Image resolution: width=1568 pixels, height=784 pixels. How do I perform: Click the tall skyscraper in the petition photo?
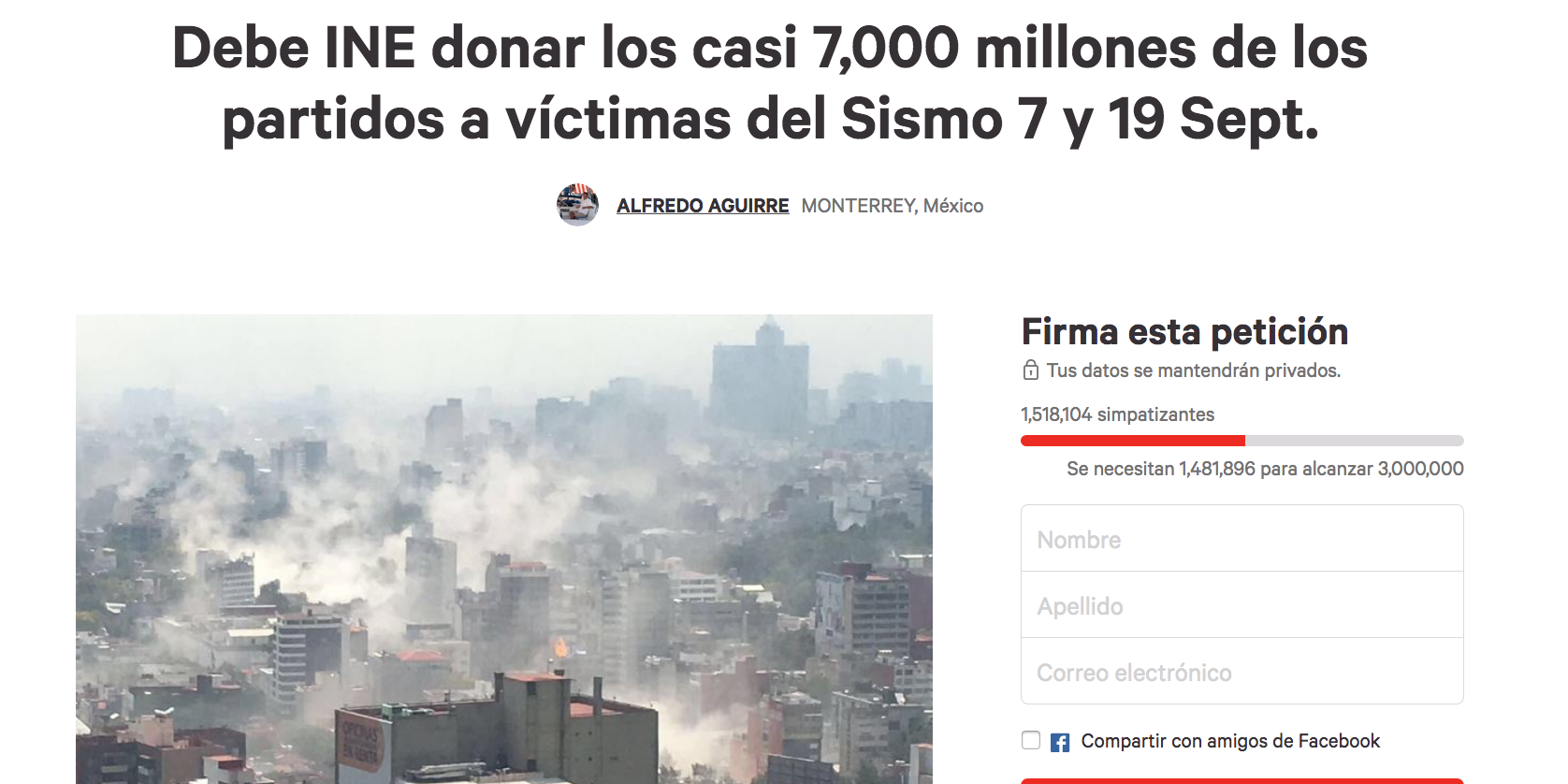[x=760, y=378]
